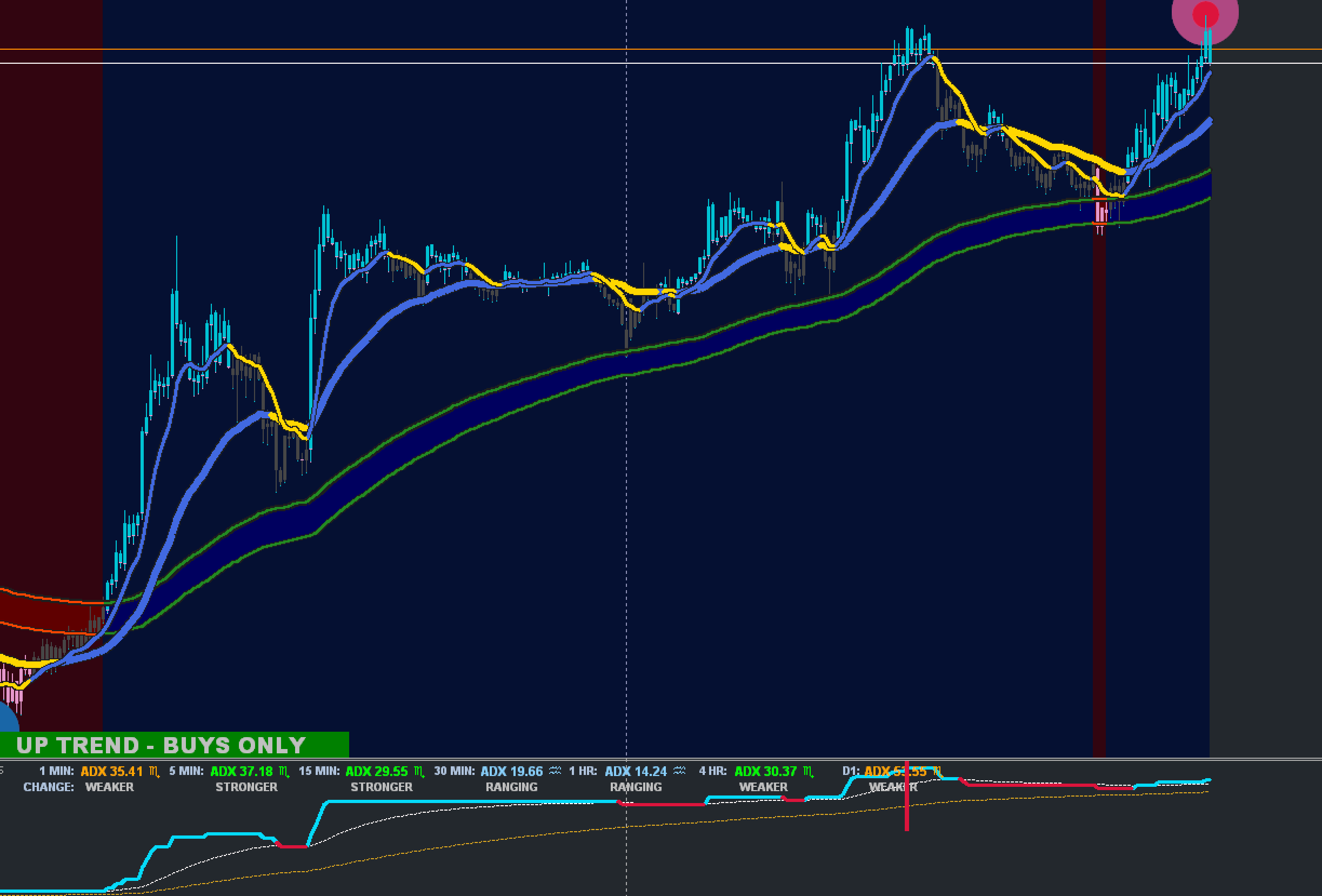Click the trend arrow icon after ADX 30.37
Image resolution: width=1322 pixels, height=896 pixels.
(809, 772)
